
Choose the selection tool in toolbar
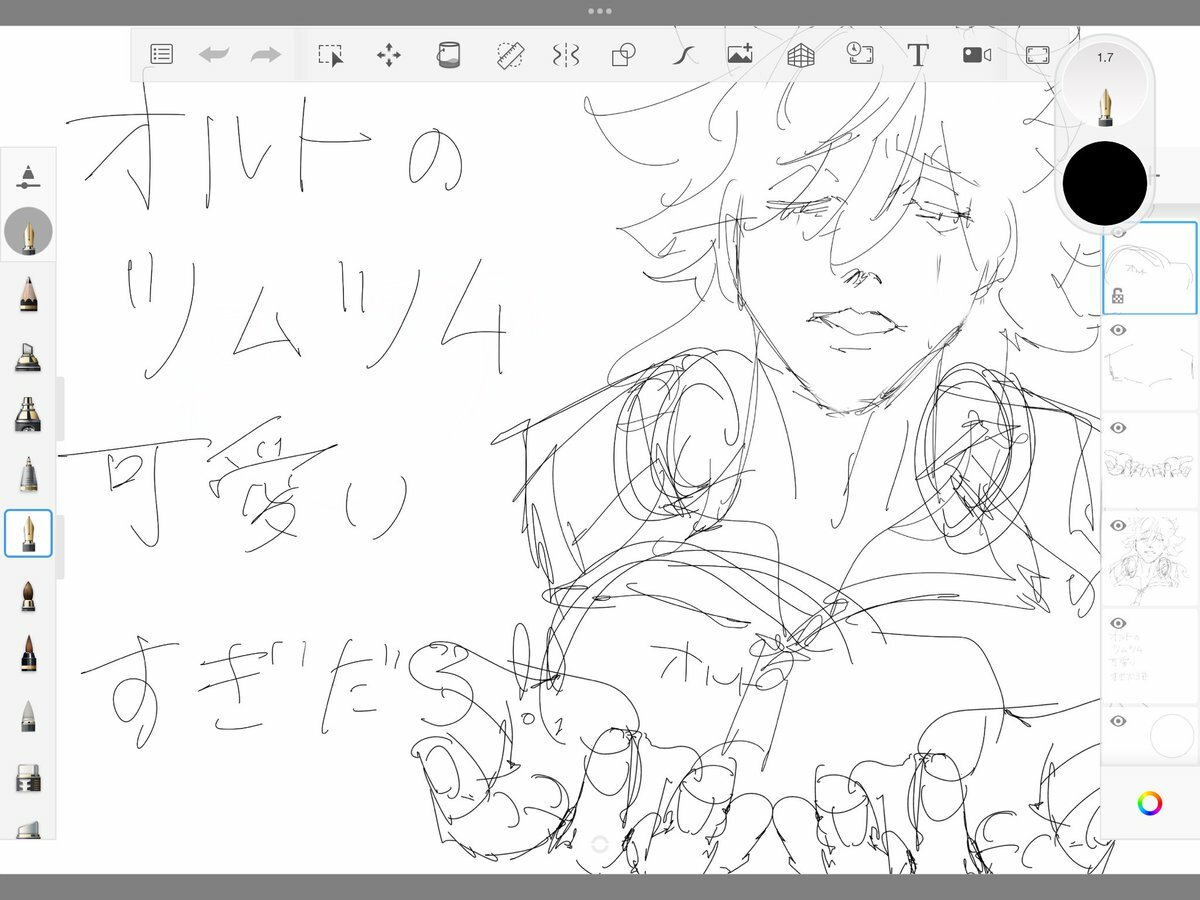tap(330, 55)
